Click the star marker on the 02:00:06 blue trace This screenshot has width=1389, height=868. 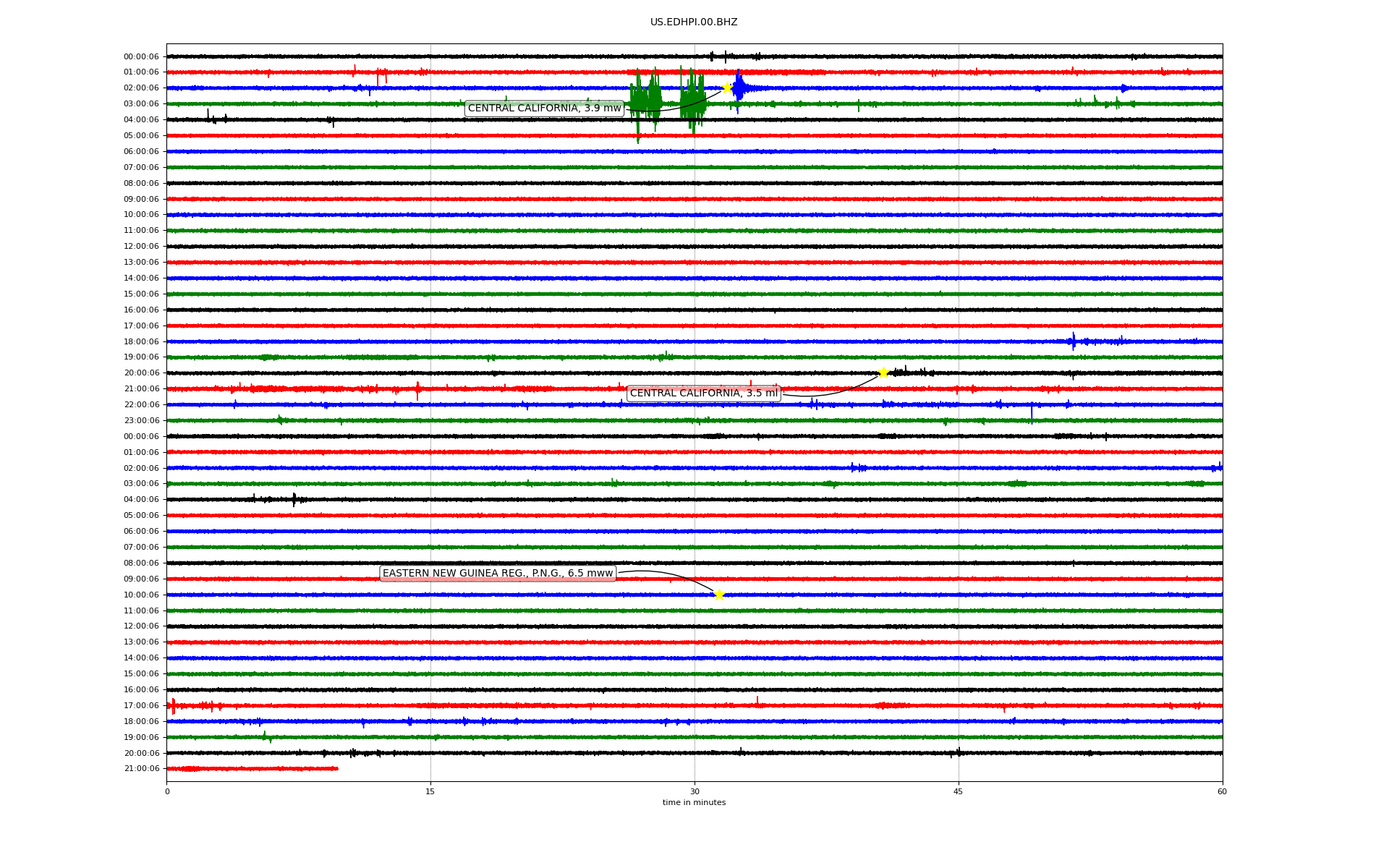pos(726,88)
